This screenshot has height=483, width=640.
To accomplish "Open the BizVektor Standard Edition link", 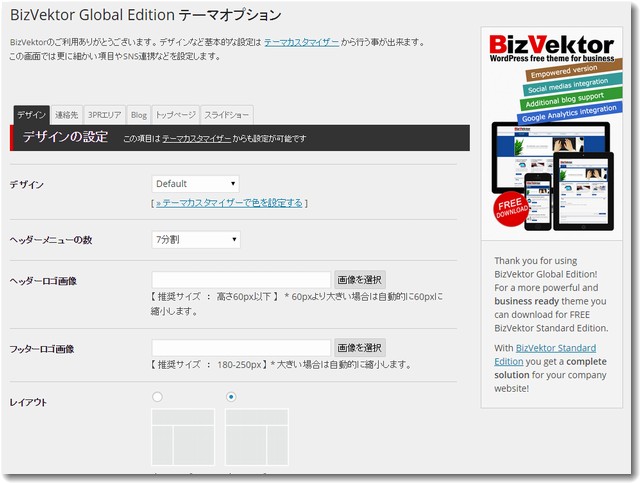I will (x=545, y=355).
